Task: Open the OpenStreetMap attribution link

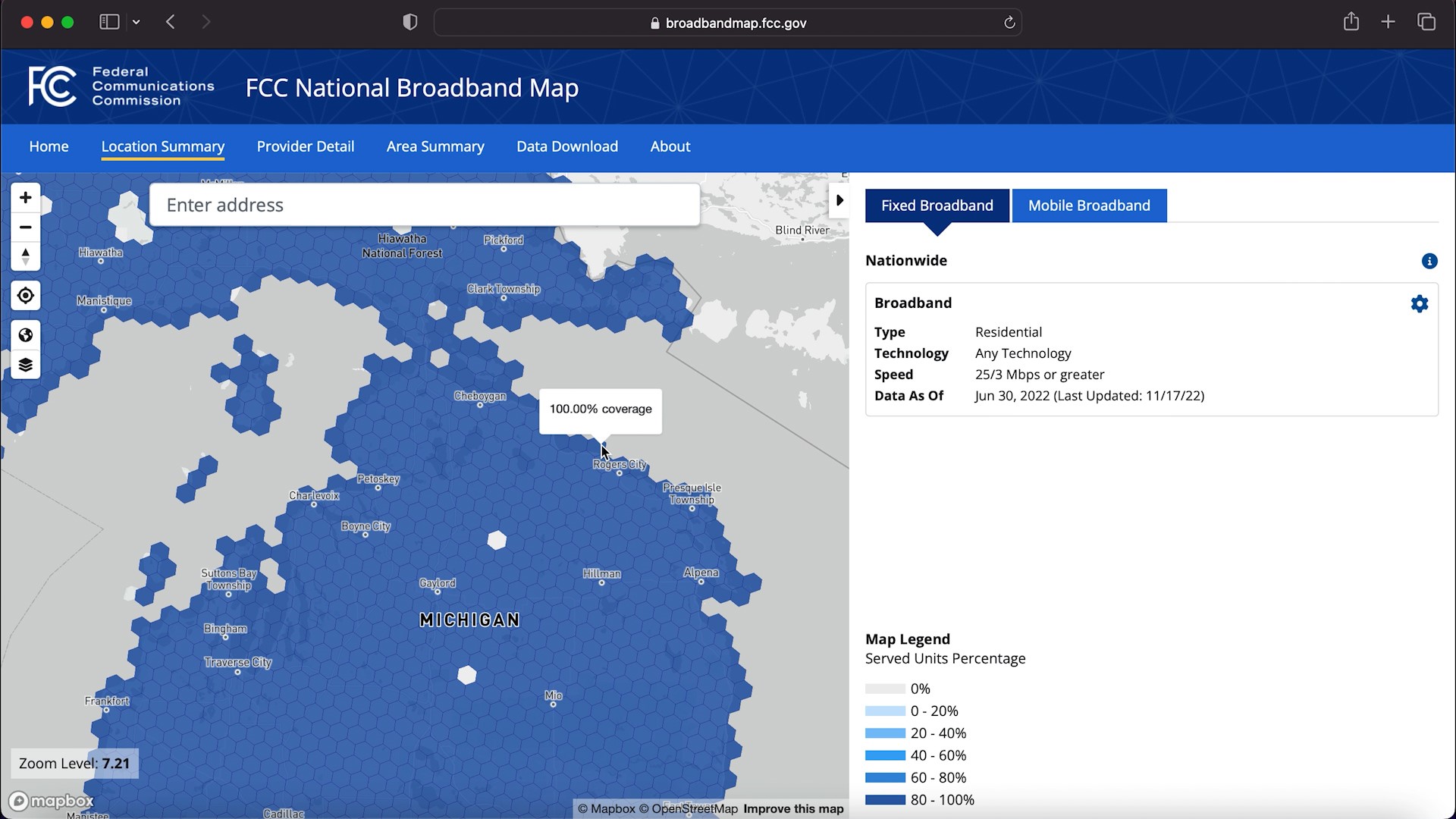Action: (693, 809)
